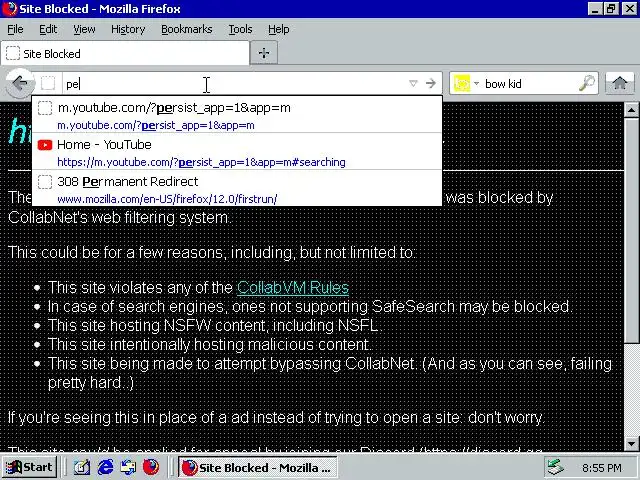
Task: Close the Firefox window
Action: point(630,9)
